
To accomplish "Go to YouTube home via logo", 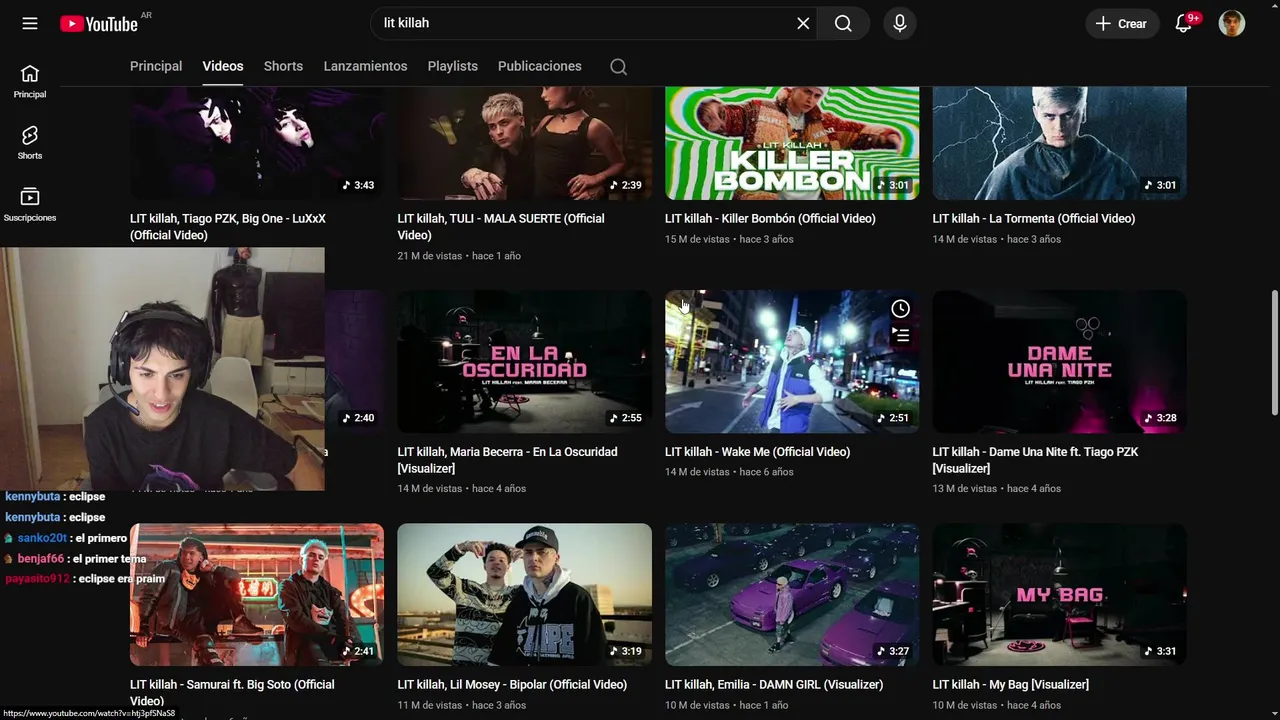I will click(x=99, y=23).
